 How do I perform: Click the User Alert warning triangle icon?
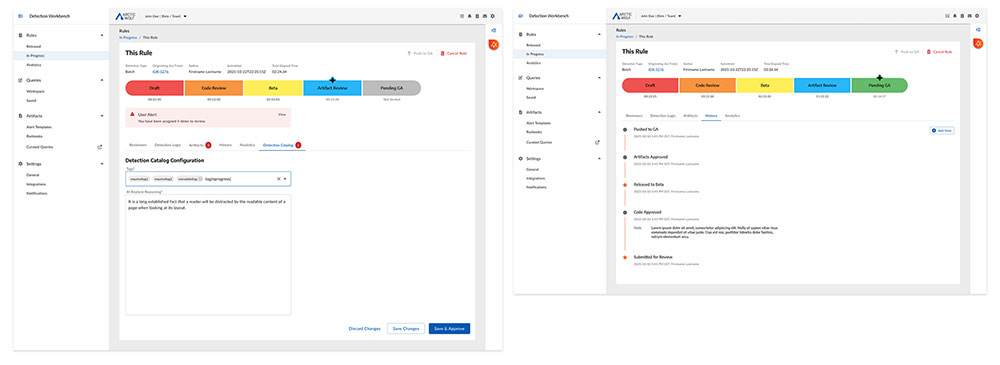click(132, 114)
